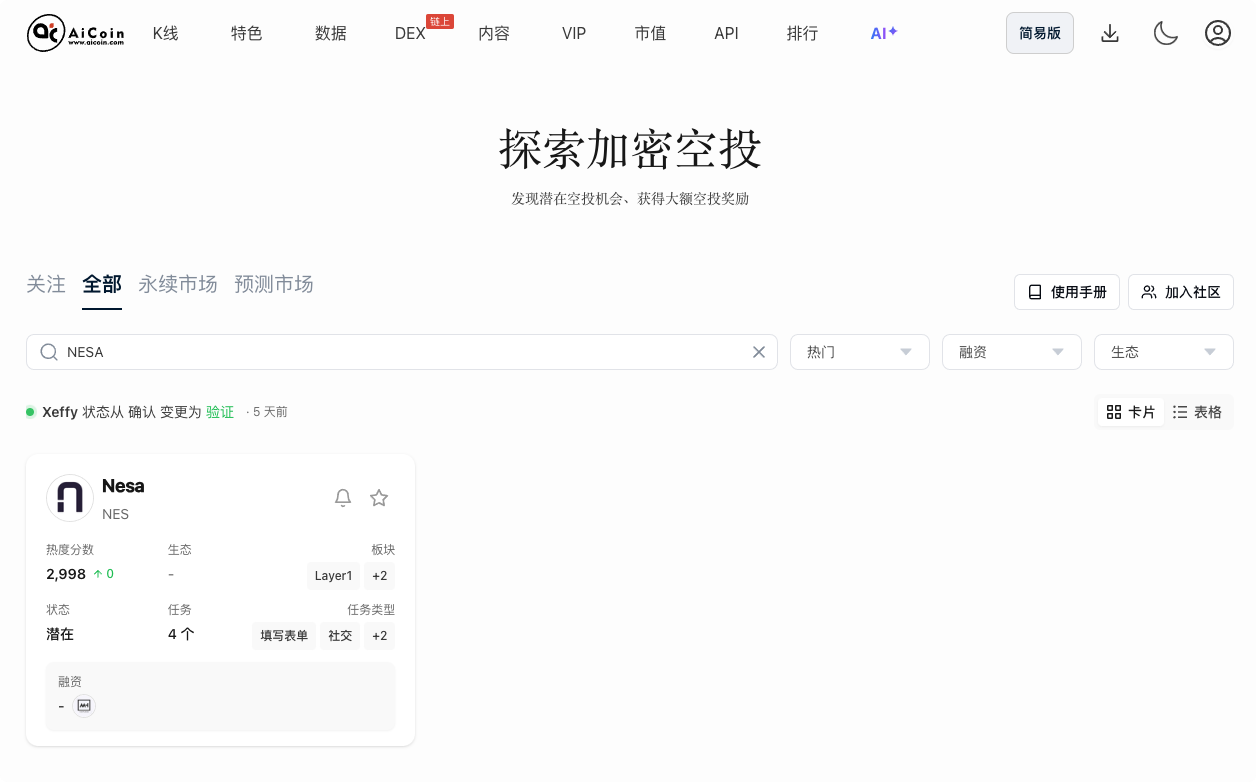1256x782 pixels.
Task: Select the 全部 tab
Action: 102,285
